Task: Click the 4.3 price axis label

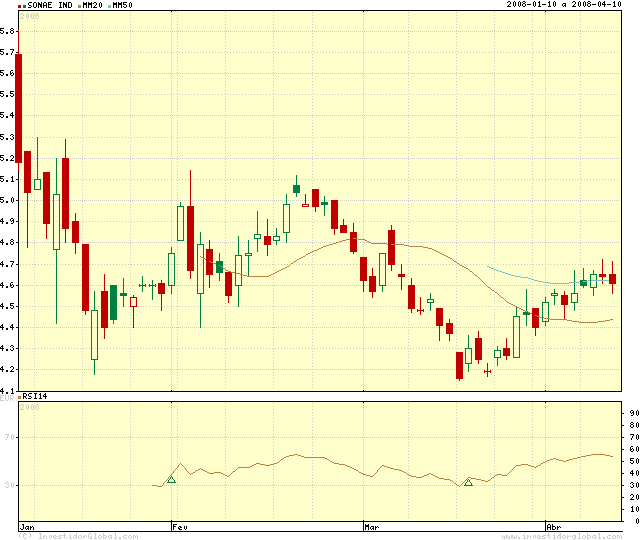Action: tap(7, 348)
